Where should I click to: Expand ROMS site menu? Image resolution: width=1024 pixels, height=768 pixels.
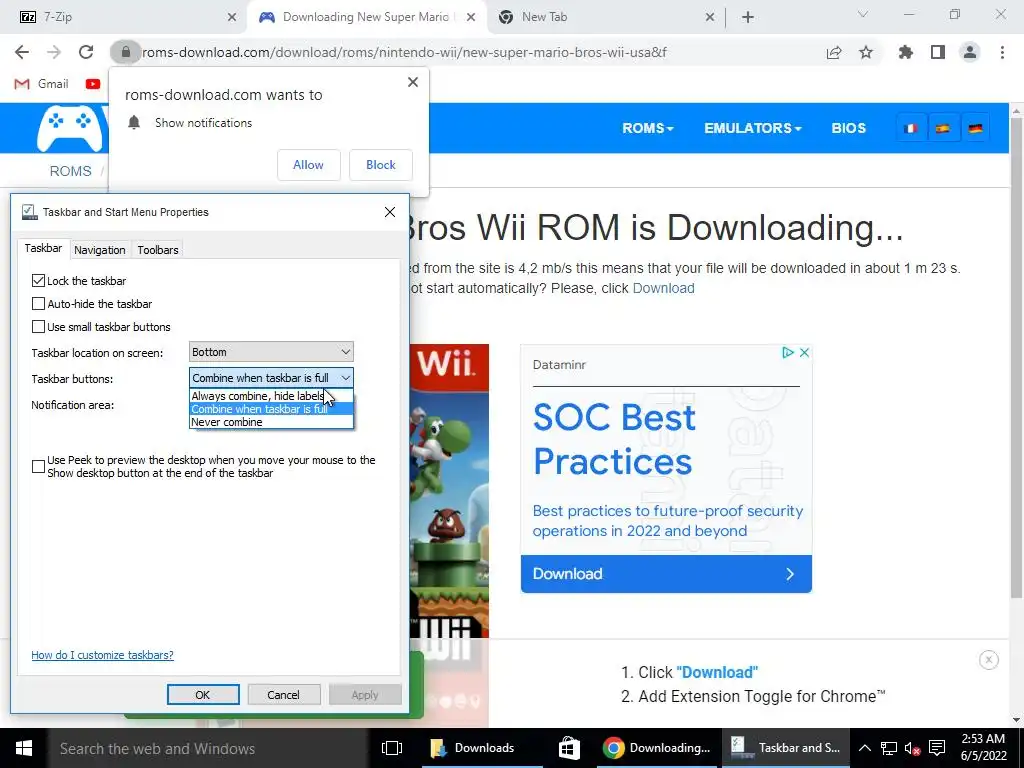[647, 128]
